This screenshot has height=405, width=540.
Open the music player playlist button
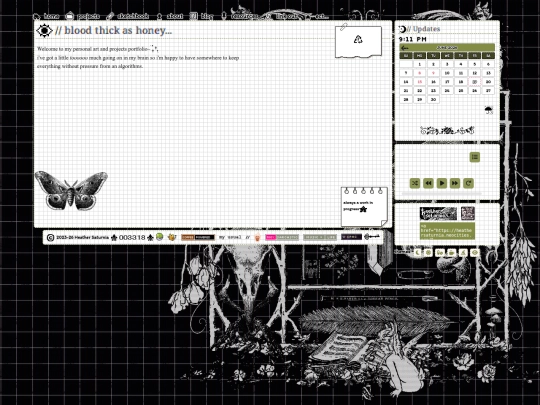pyautogui.click(x=475, y=157)
